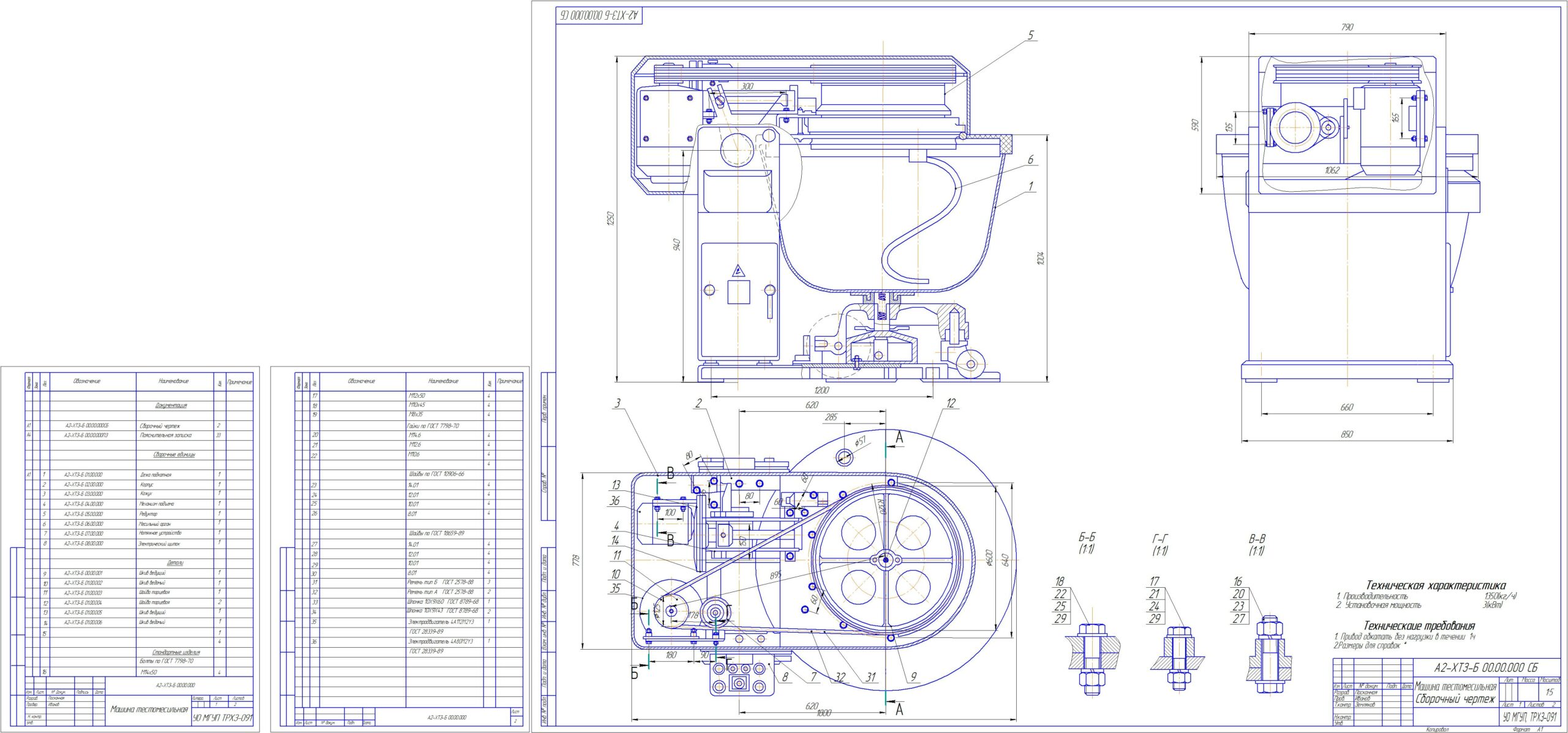The image size is (1568, 733).
Task: Select the Дежа подкатная row
Action: 139,475
